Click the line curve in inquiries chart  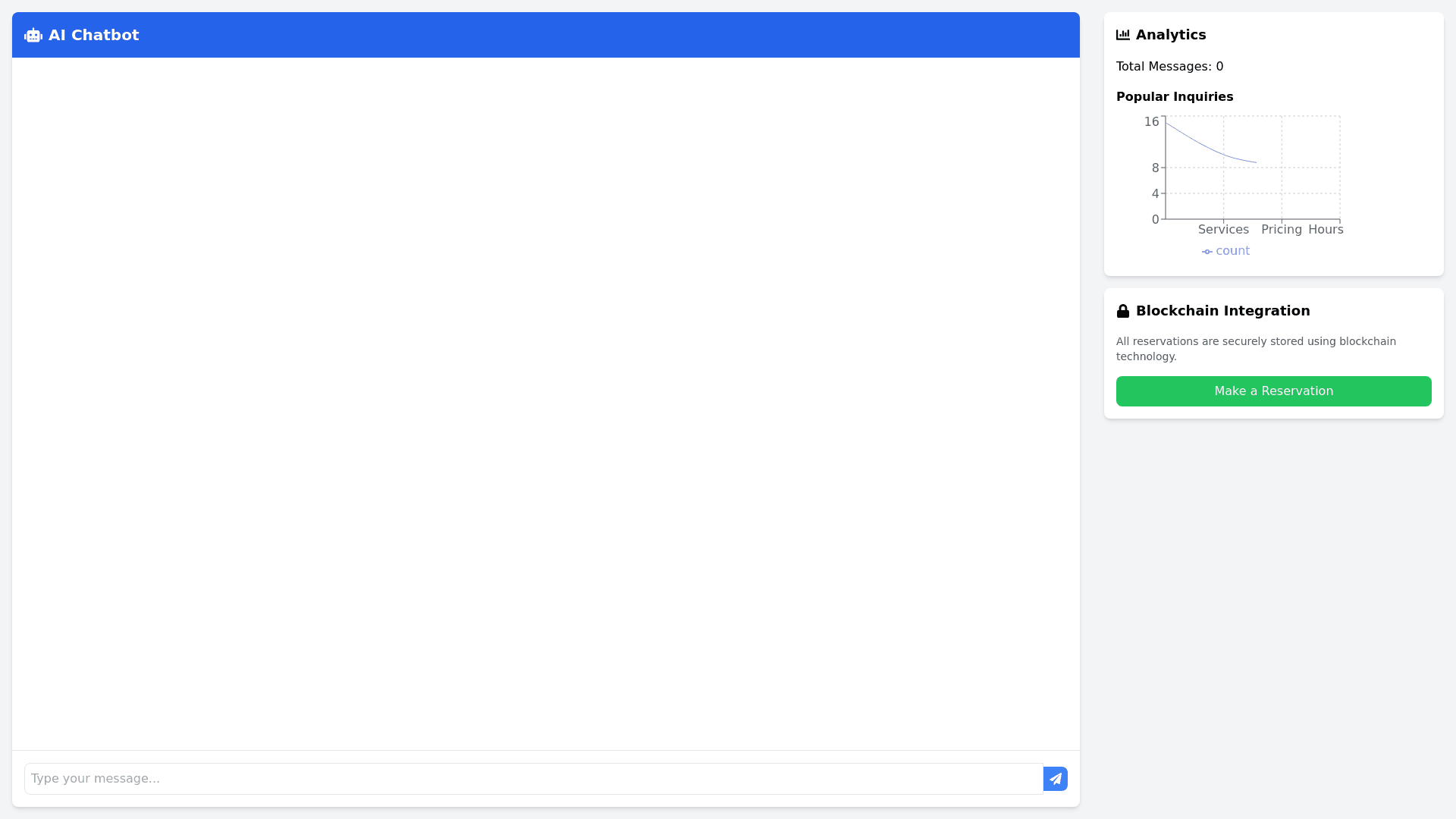click(1206, 146)
